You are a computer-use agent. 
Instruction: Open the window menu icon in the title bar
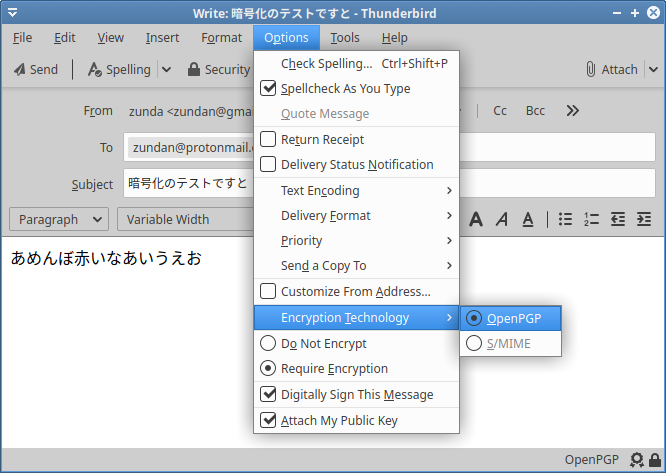13,13
